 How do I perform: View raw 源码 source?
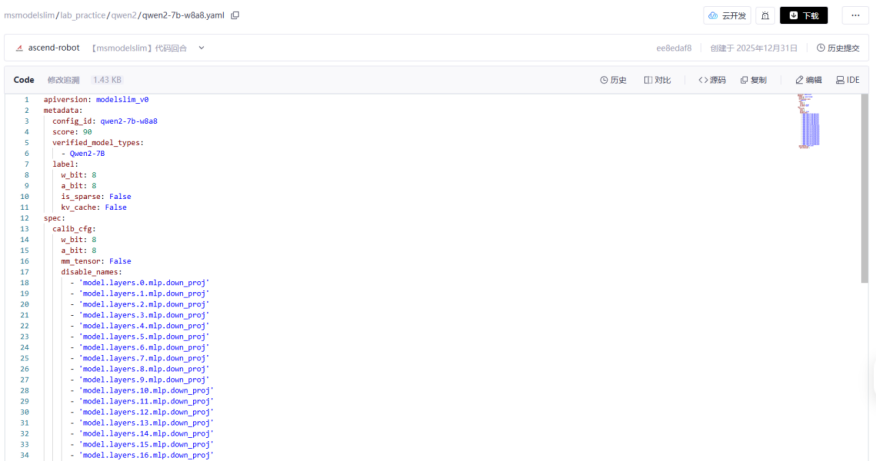712,80
